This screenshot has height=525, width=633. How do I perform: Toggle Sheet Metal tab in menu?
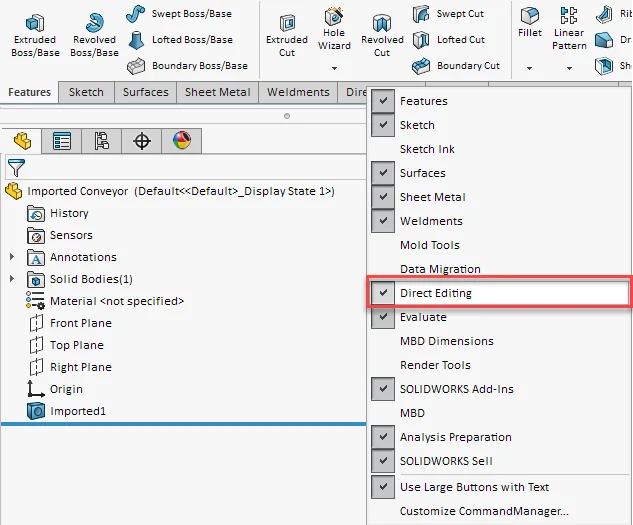[x=499, y=197]
